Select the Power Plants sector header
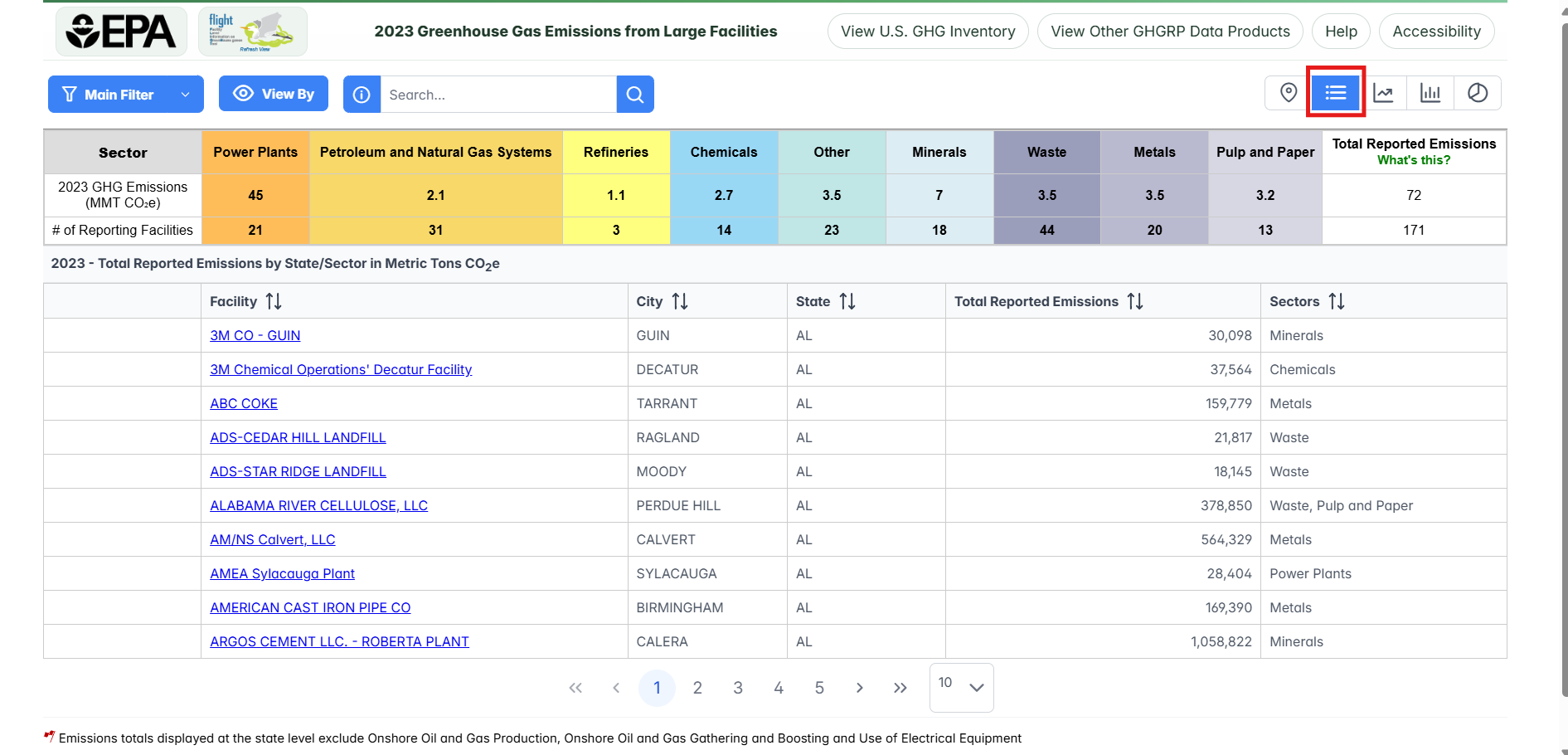Viewport: 1568px width, 755px height. pos(255,152)
